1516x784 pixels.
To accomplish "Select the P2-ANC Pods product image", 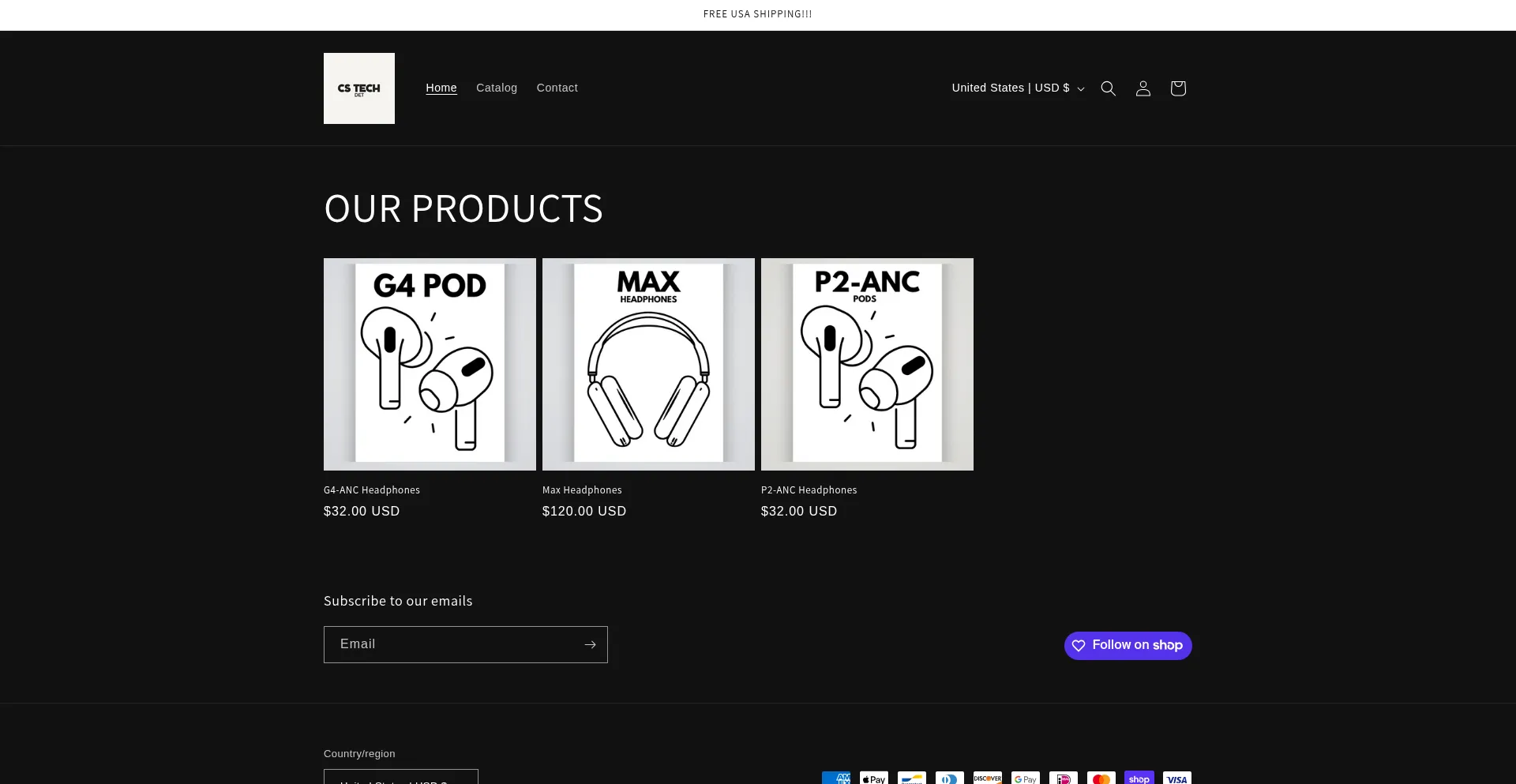I will click(867, 364).
